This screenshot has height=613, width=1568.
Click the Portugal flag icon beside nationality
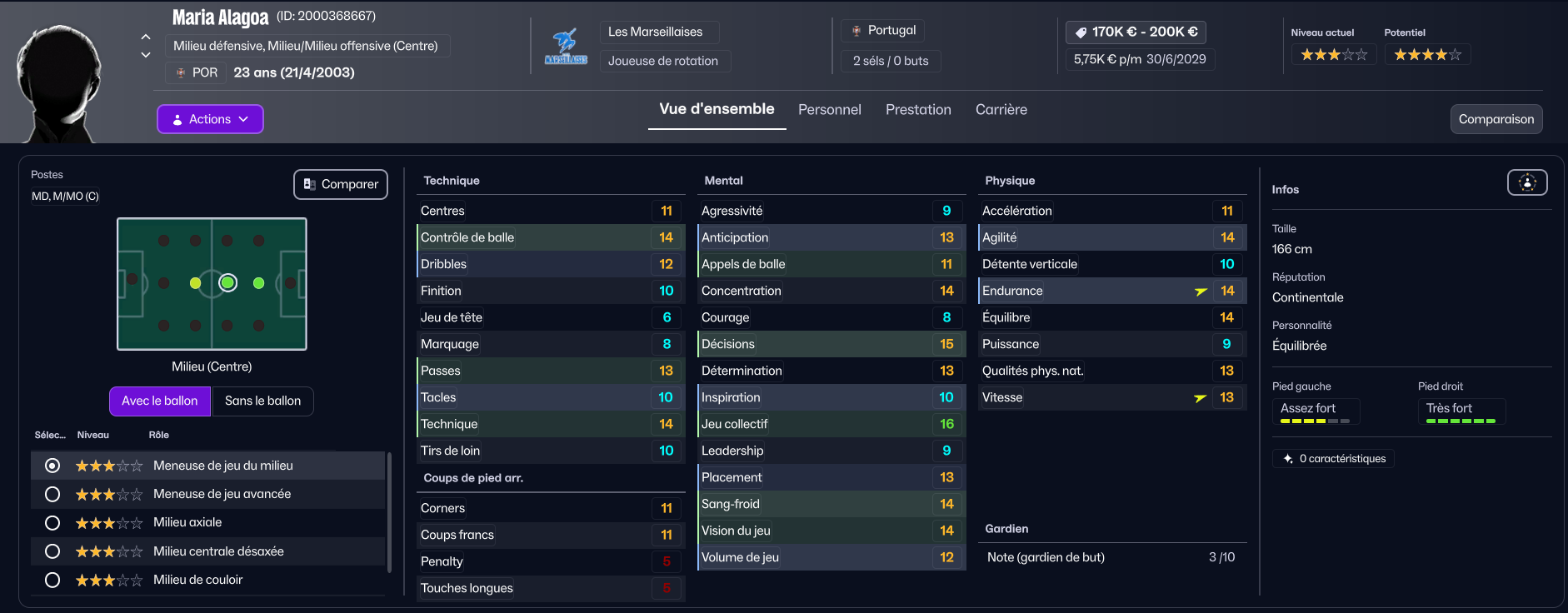point(856,31)
